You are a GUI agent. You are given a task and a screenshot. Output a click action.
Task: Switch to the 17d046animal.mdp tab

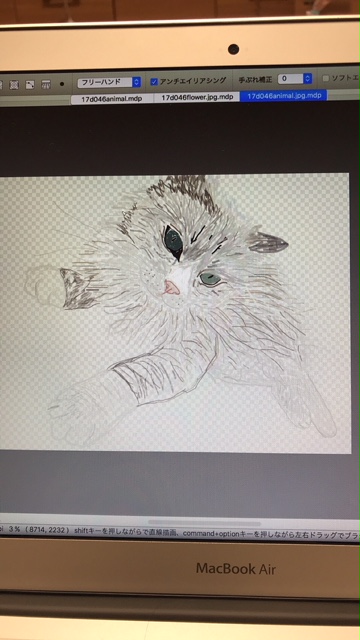pyautogui.click(x=112, y=99)
